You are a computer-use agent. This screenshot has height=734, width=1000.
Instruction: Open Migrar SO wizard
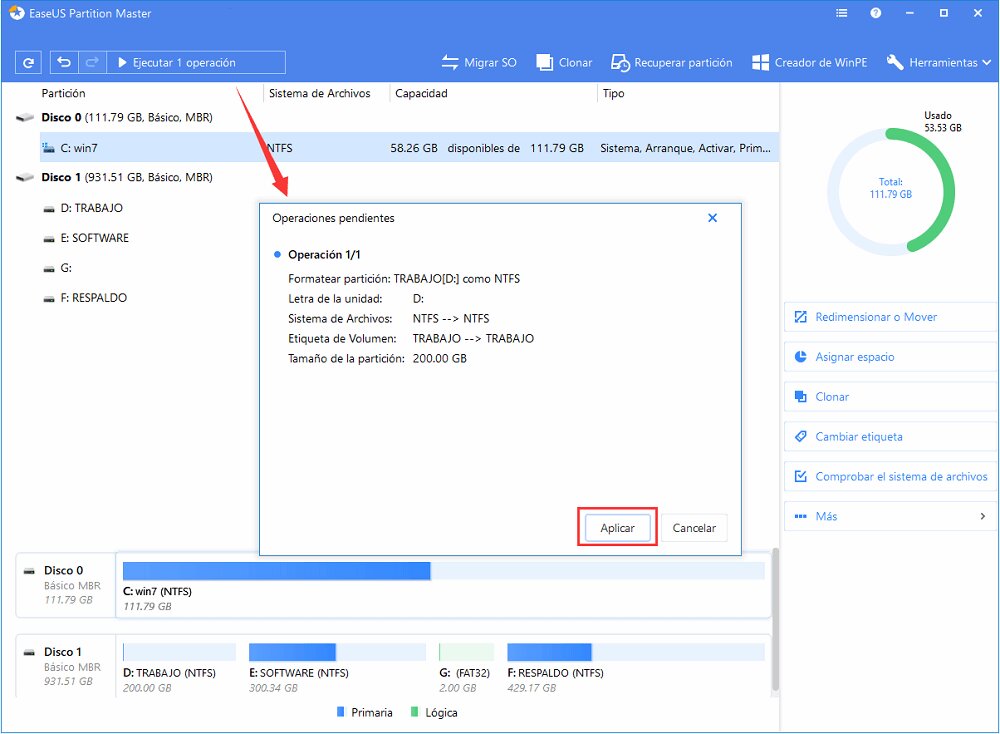(479, 62)
